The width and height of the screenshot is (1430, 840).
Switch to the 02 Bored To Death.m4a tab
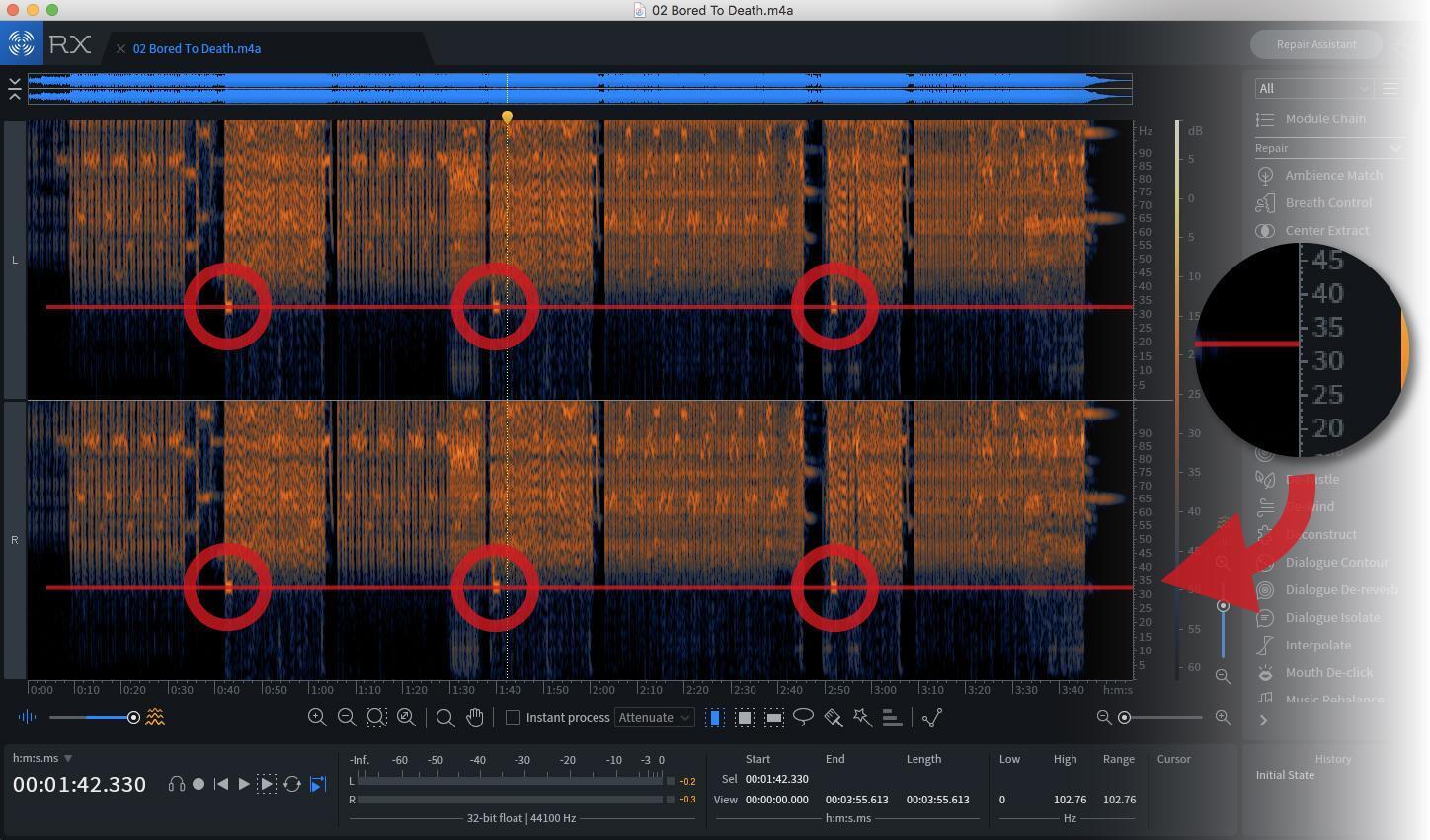pyautogui.click(x=197, y=48)
